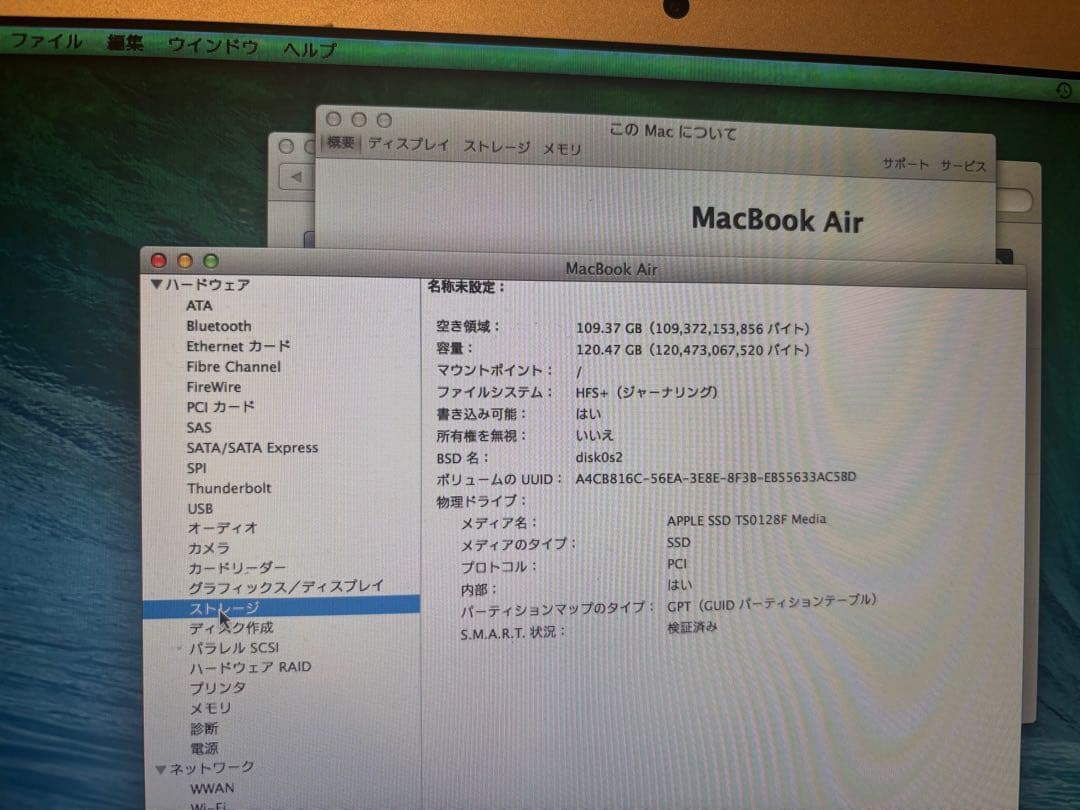1080x810 pixels.
Task: Select FireWire item
Action: [x=214, y=386]
